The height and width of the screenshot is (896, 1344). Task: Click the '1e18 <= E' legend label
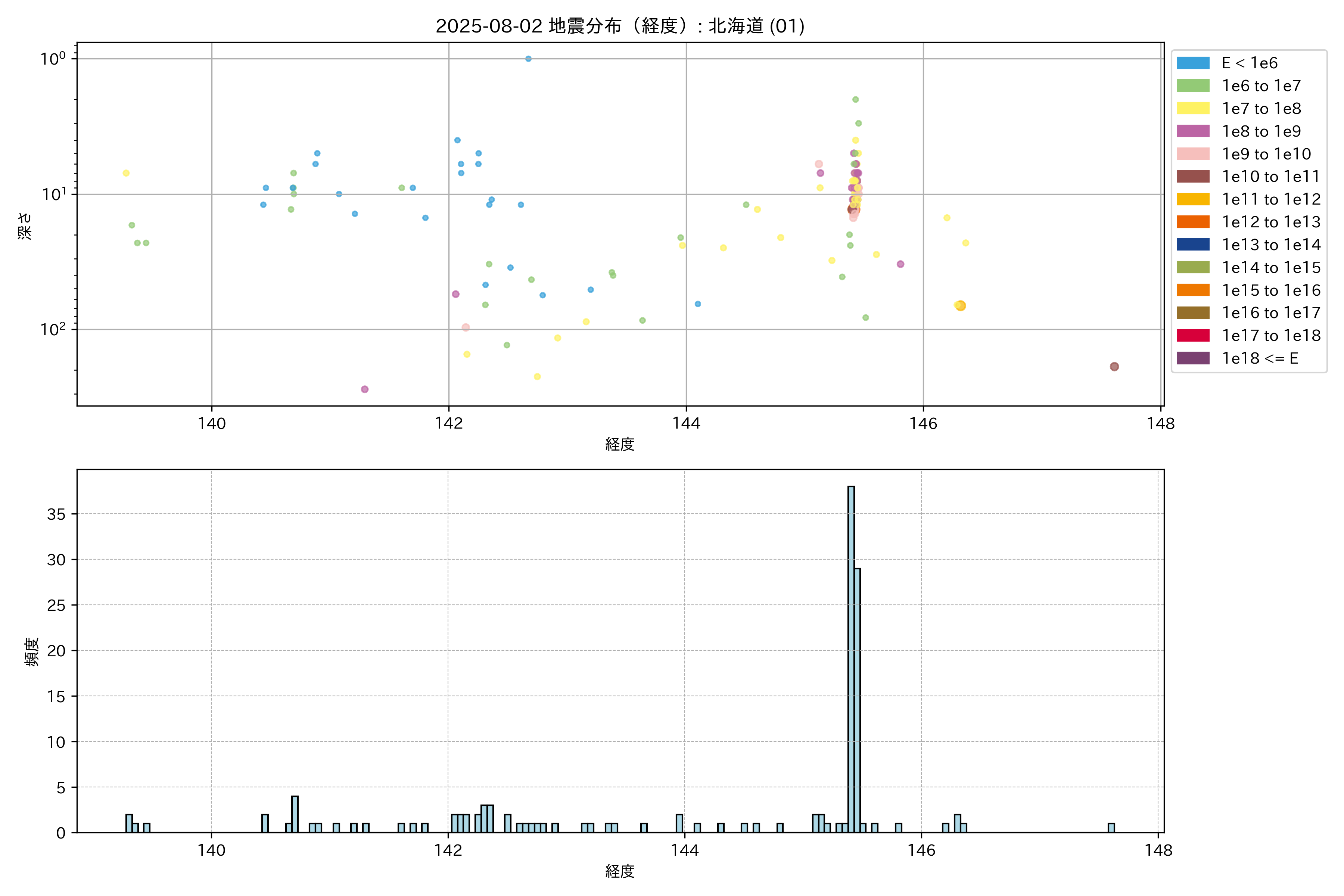point(1260,358)
